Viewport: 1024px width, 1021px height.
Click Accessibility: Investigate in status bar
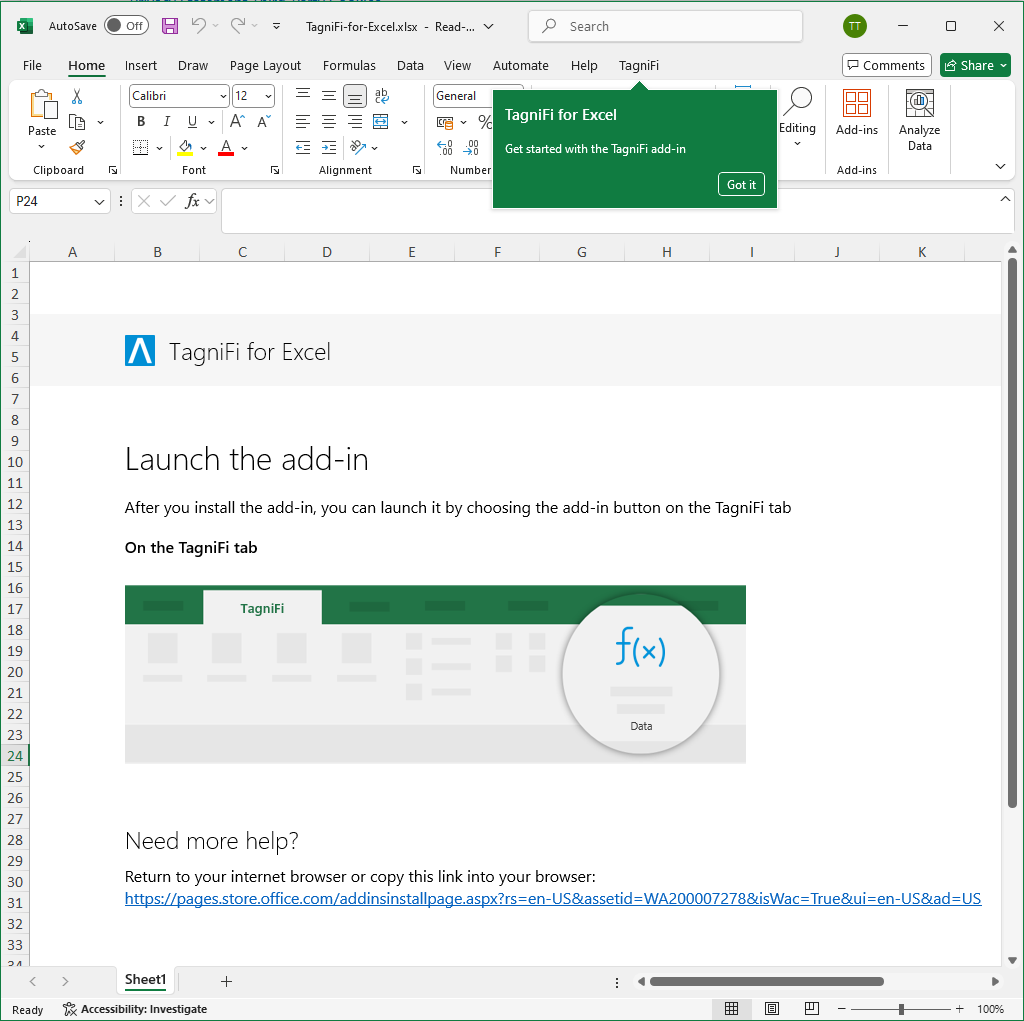[x=135, y=1009]
